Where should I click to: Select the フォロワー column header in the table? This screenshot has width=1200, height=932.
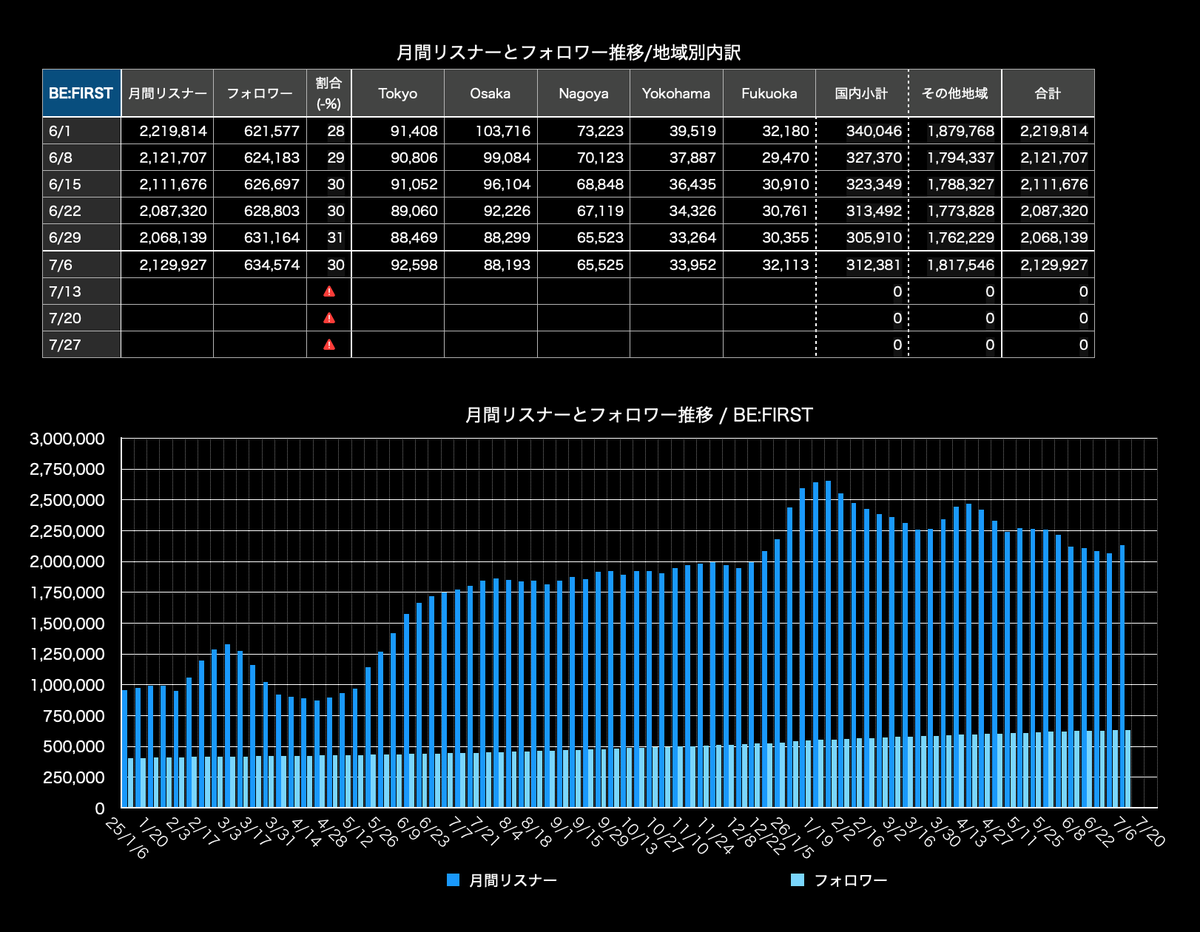tap(260, 93)
